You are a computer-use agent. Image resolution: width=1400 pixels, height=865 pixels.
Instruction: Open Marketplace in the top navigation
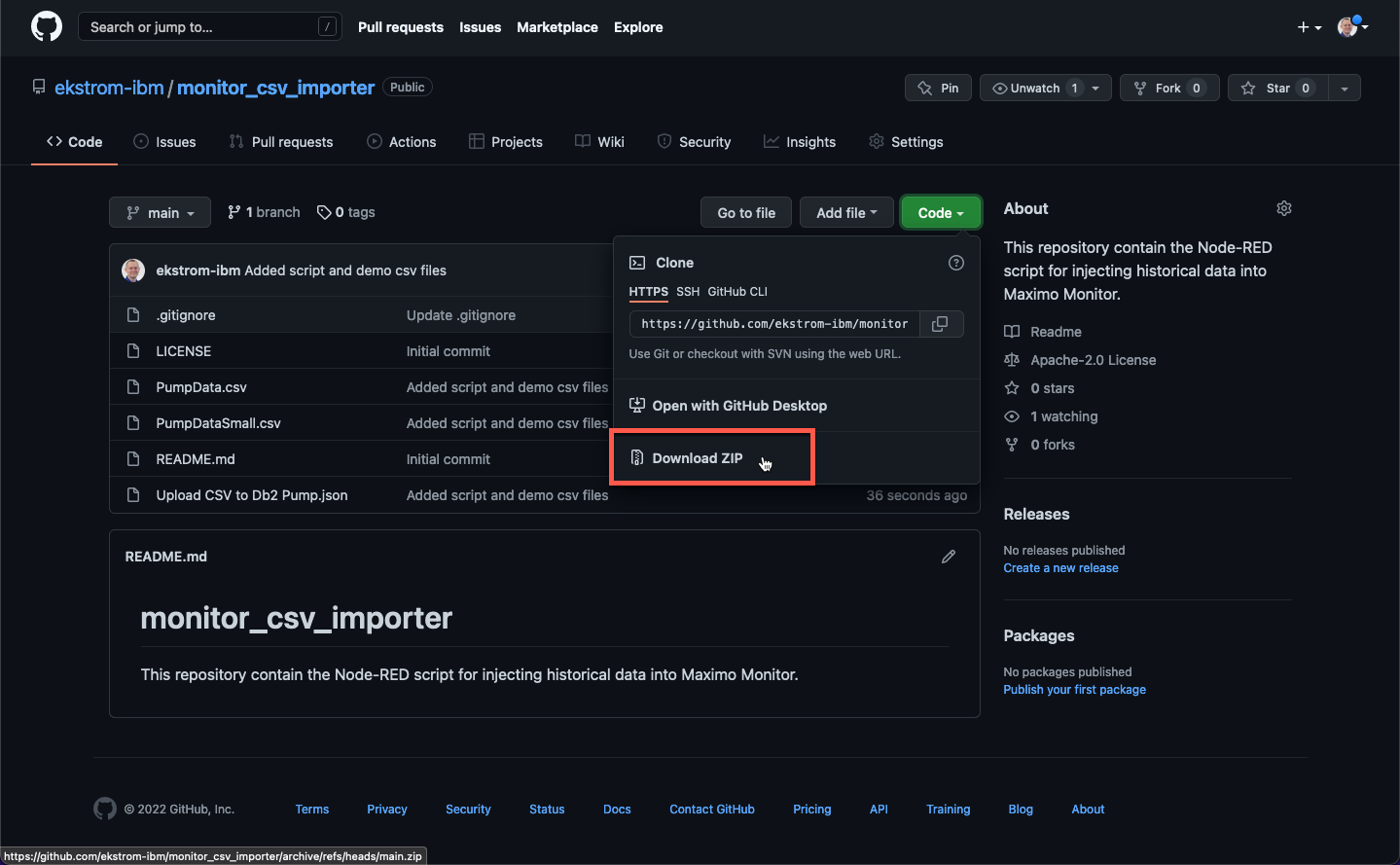(x=557, y=27)
